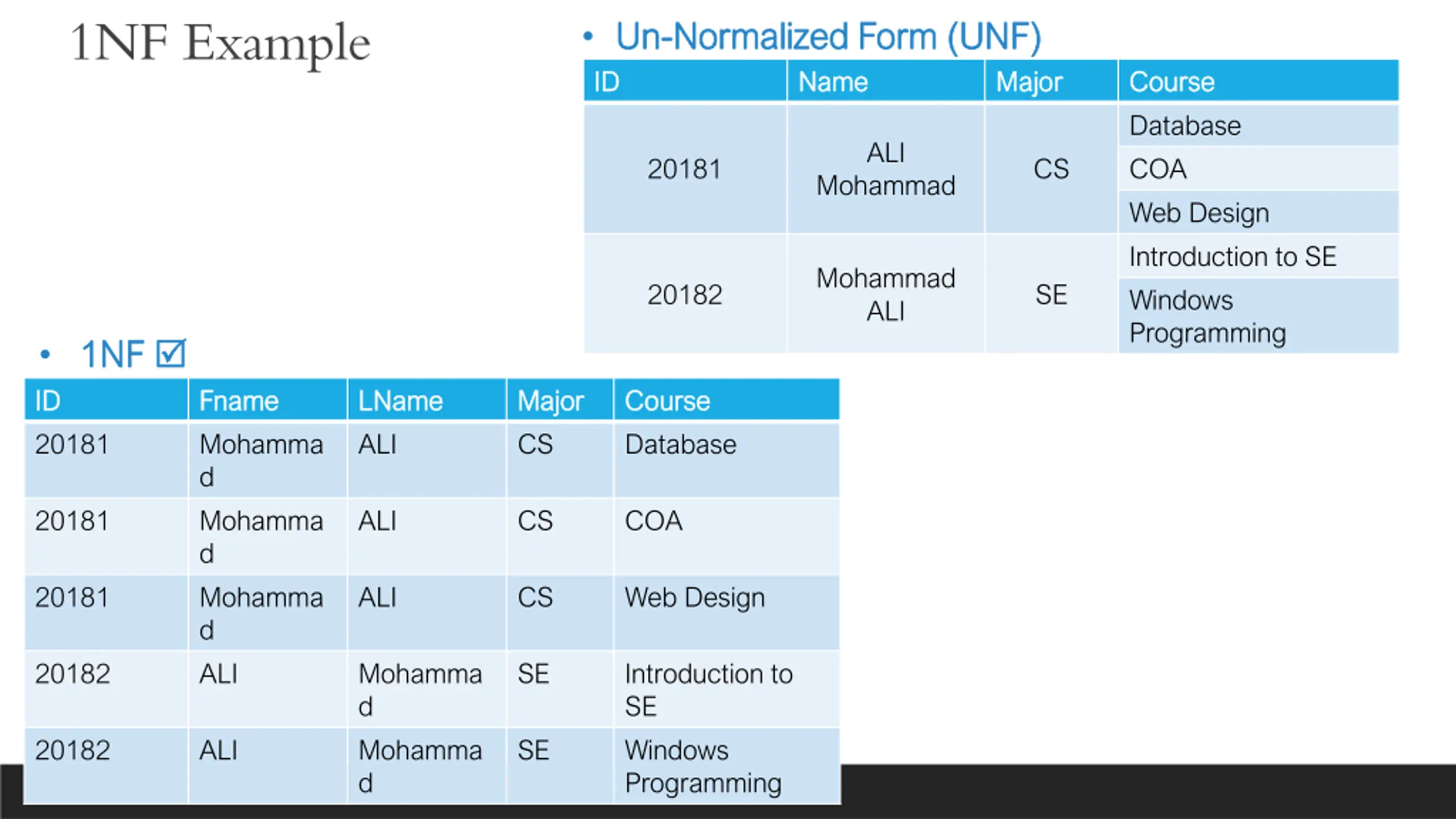Select the UNF Major column header

tap(1051, 81)
